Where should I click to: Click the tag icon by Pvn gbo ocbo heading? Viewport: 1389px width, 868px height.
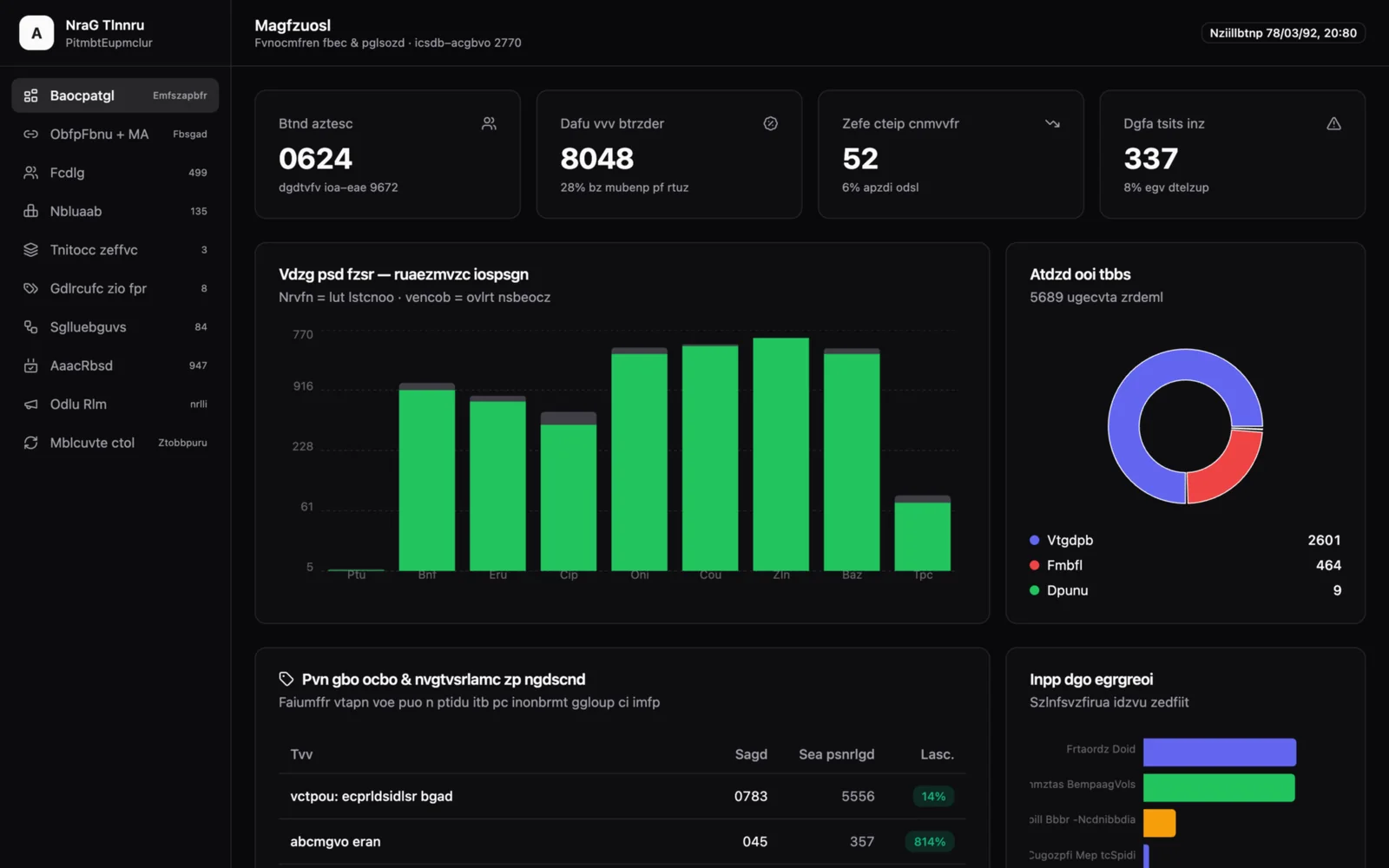tap(286, 679)
